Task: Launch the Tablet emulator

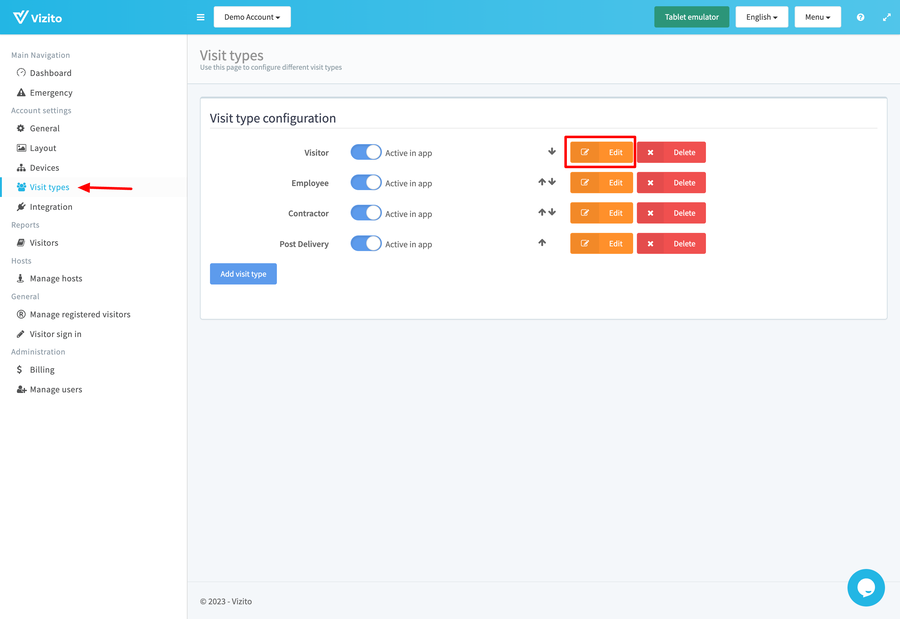Action: [x=691, y=17]
